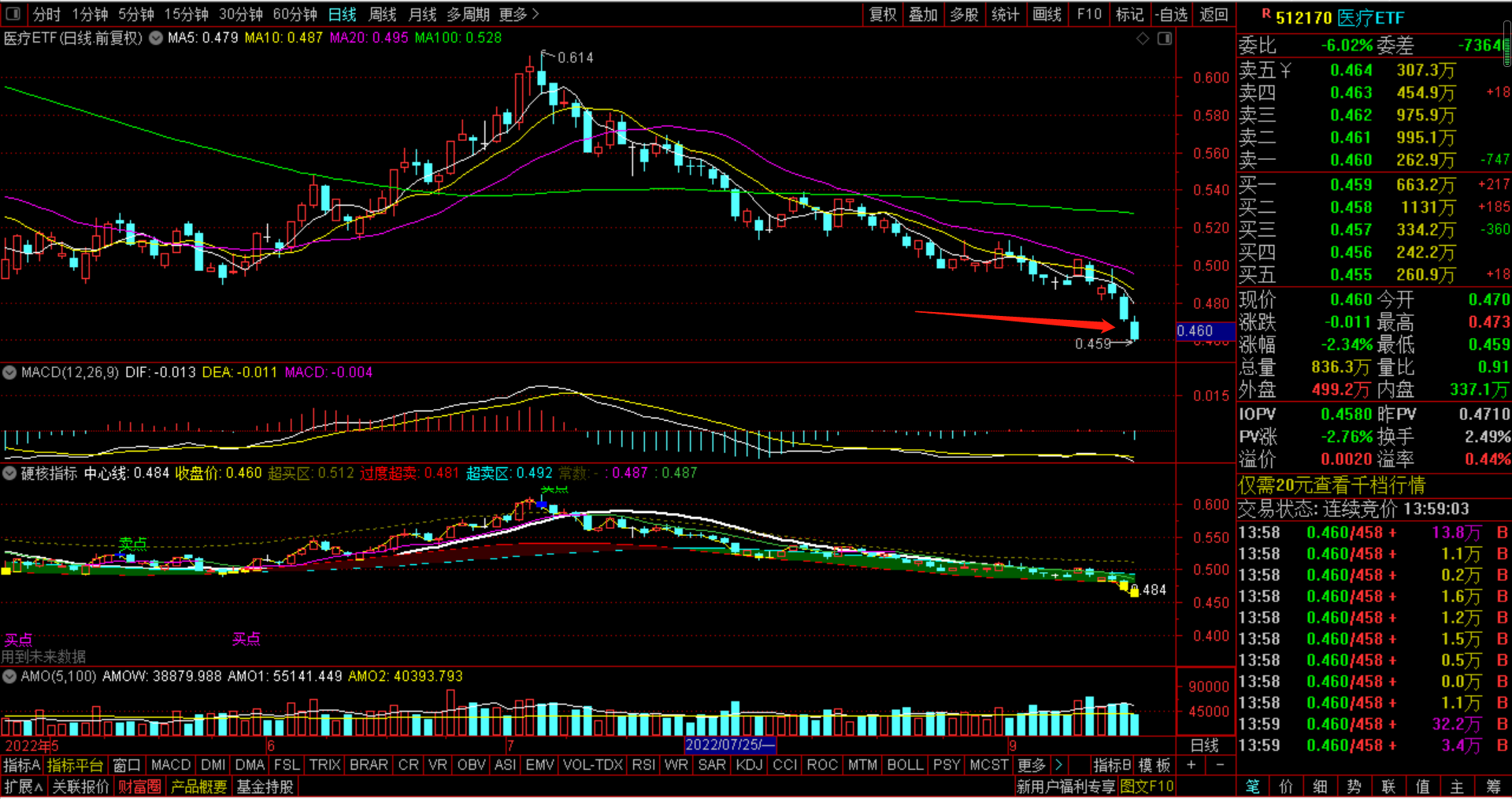Expand the 更多 periods dropdown at the top
This screenshot has height=799, width=1512.
click(519, 14)
